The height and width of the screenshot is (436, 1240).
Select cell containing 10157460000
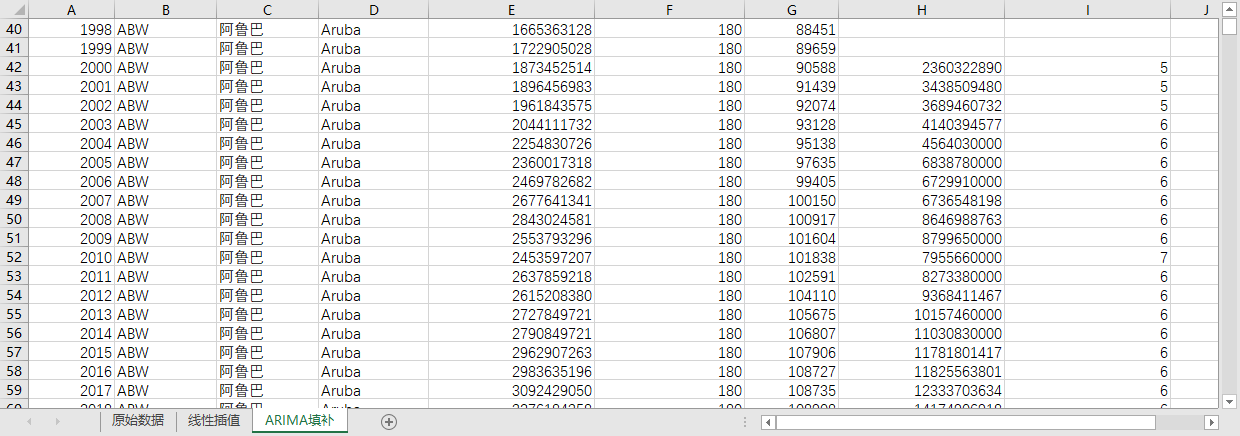[921, 315]
